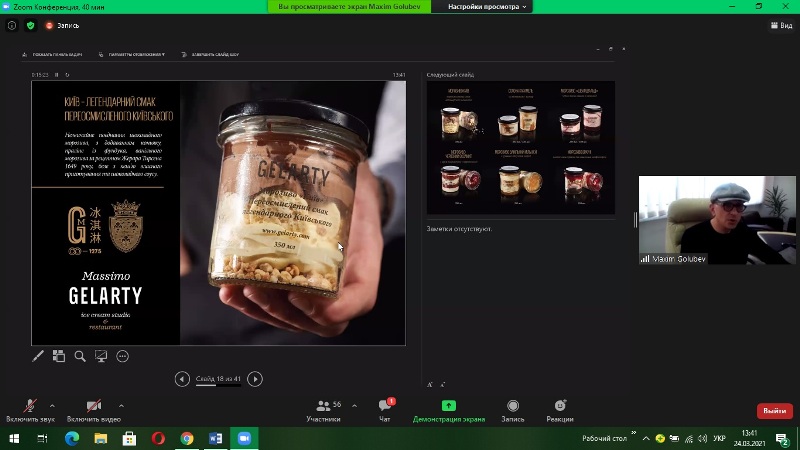Image resolution: width=800 pixels, height=450 pixels.
Task: Open the volume tray icon
Action: point(703,439)
